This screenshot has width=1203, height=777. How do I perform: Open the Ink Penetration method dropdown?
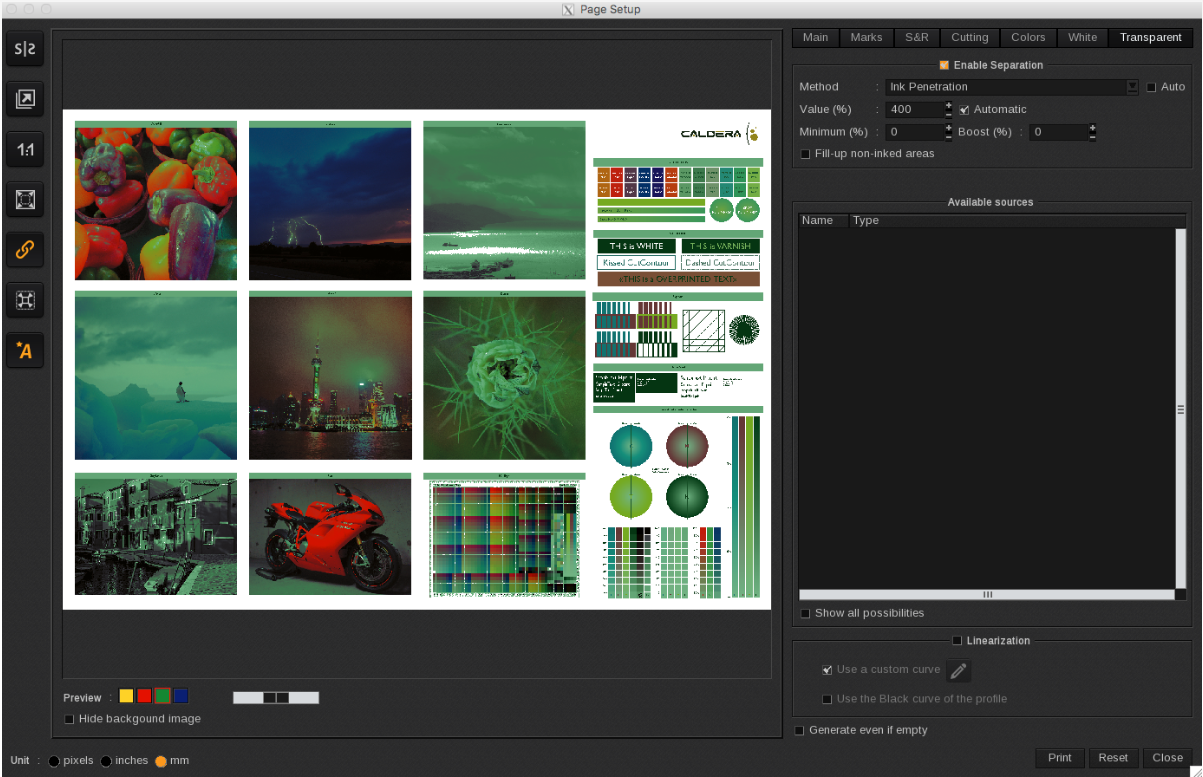click(1132, 87)
